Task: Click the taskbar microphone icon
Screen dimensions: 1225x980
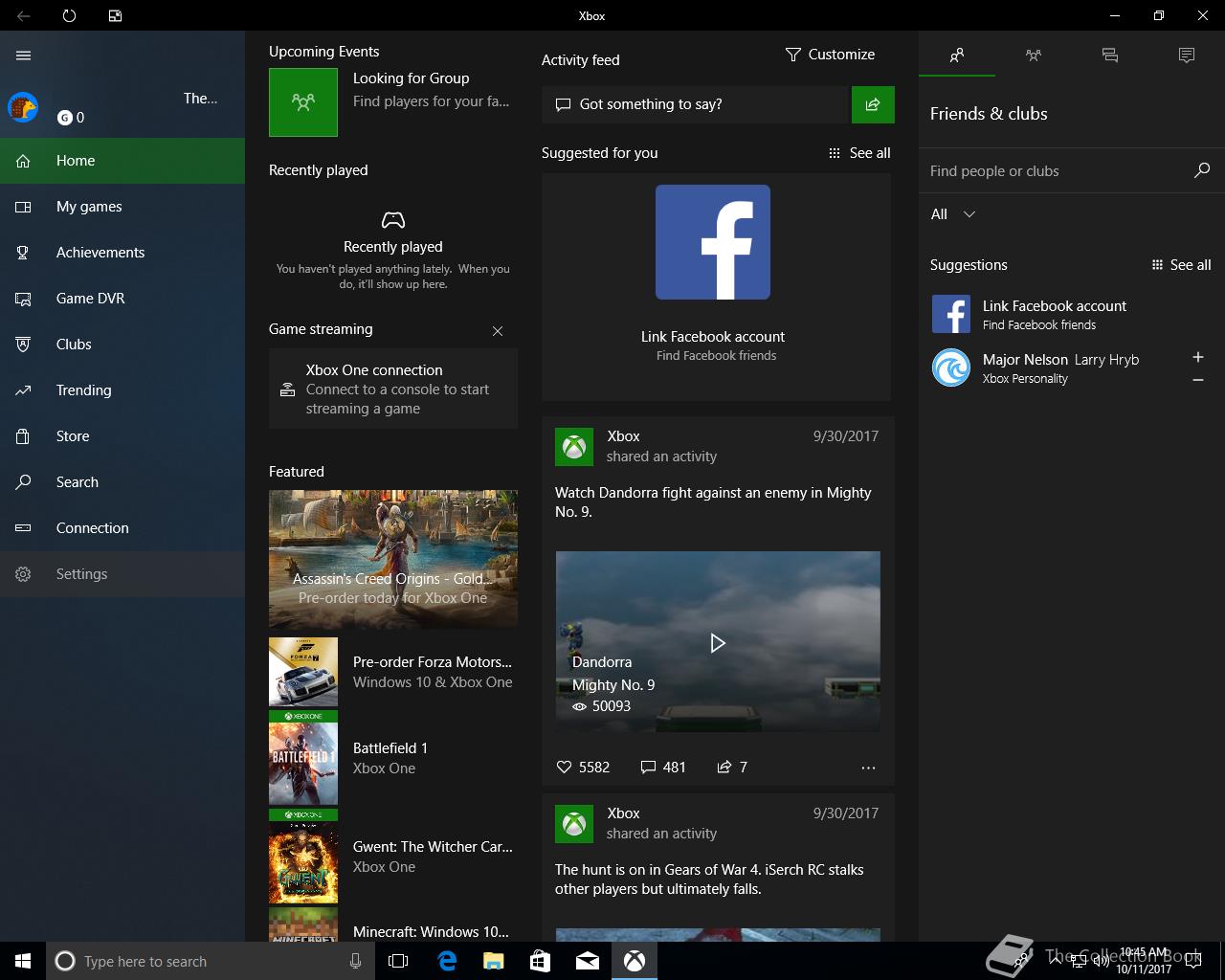Action: pyautogui.click(x=355, y=961)
